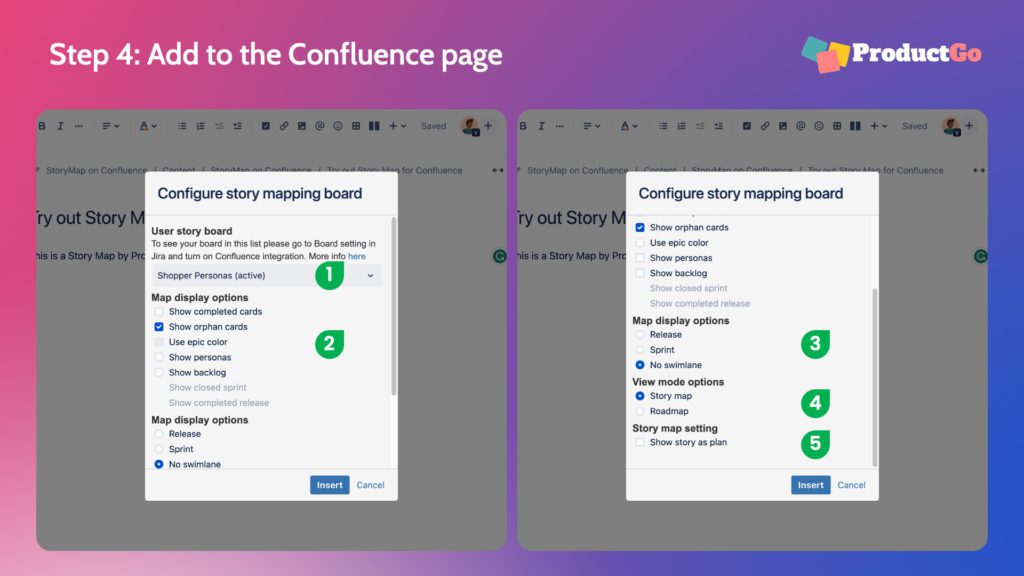Viewport: 1024px width, 576px height.
Task: Click the here link for more info
Action: [x=357, y=256]
